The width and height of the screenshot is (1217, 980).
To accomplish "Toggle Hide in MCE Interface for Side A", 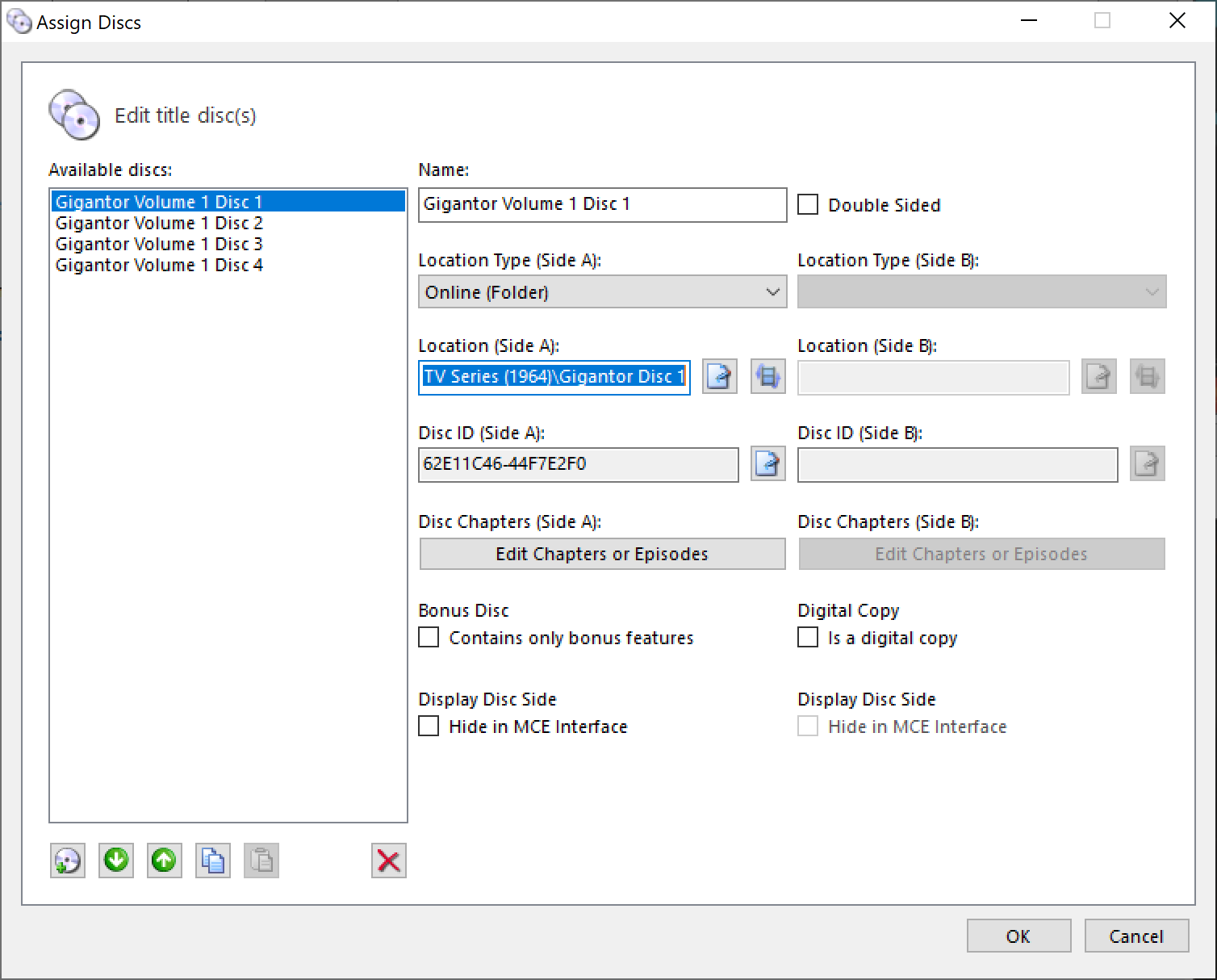I will (x=429, y=726).
